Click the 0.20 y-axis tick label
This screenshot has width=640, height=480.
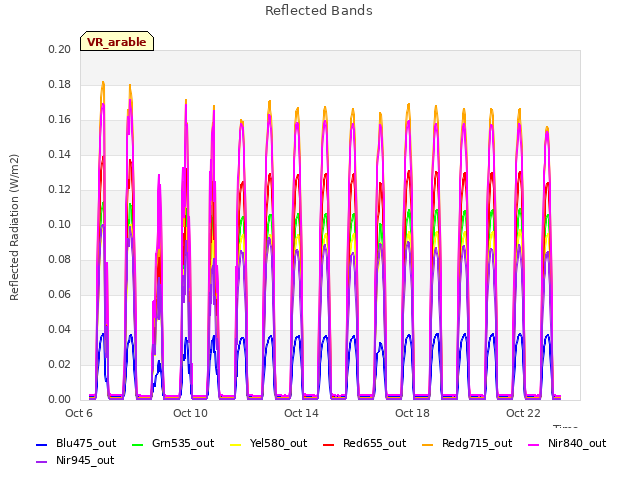pos(60,49)
